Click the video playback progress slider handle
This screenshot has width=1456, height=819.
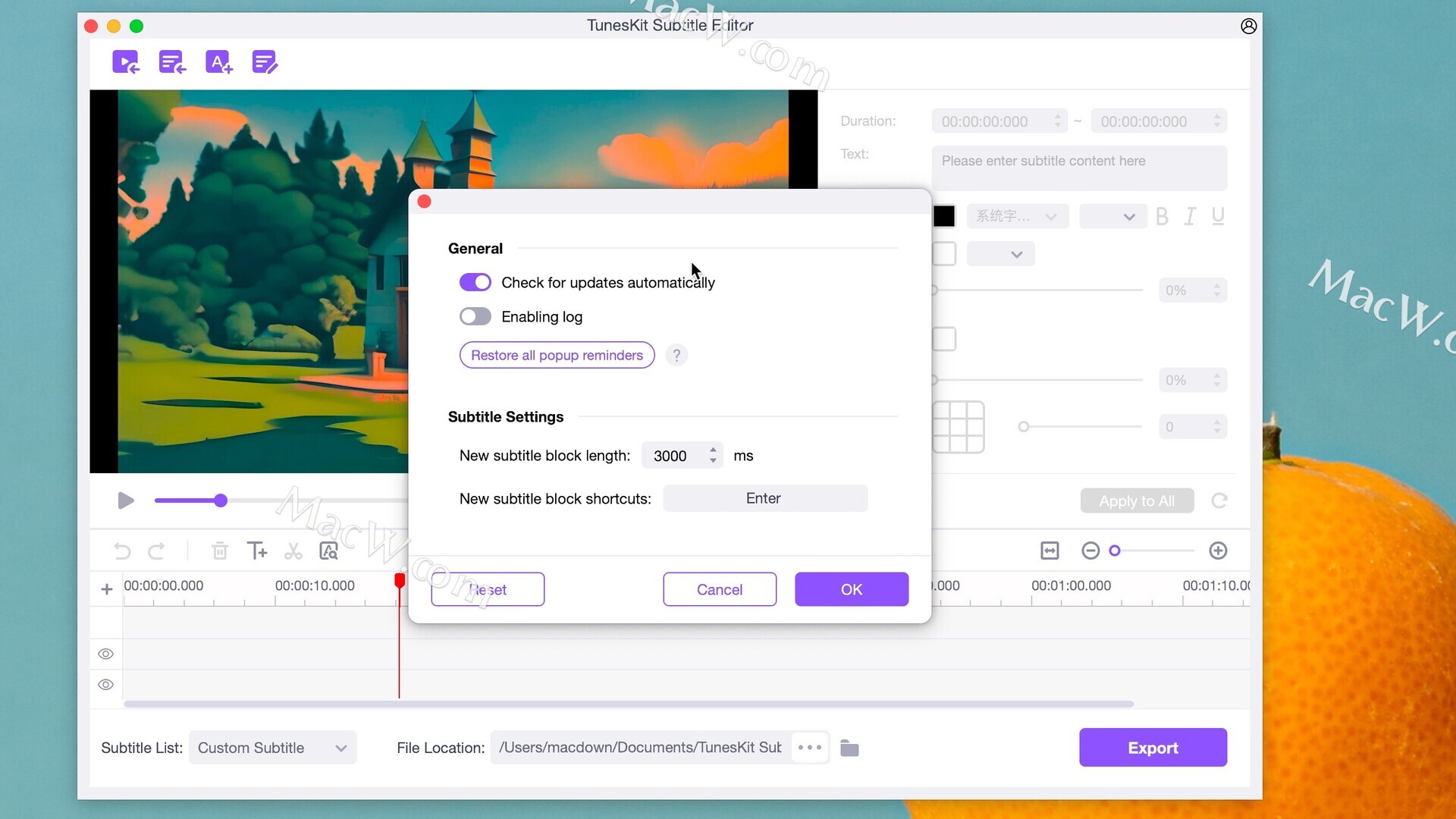[221, 500]
